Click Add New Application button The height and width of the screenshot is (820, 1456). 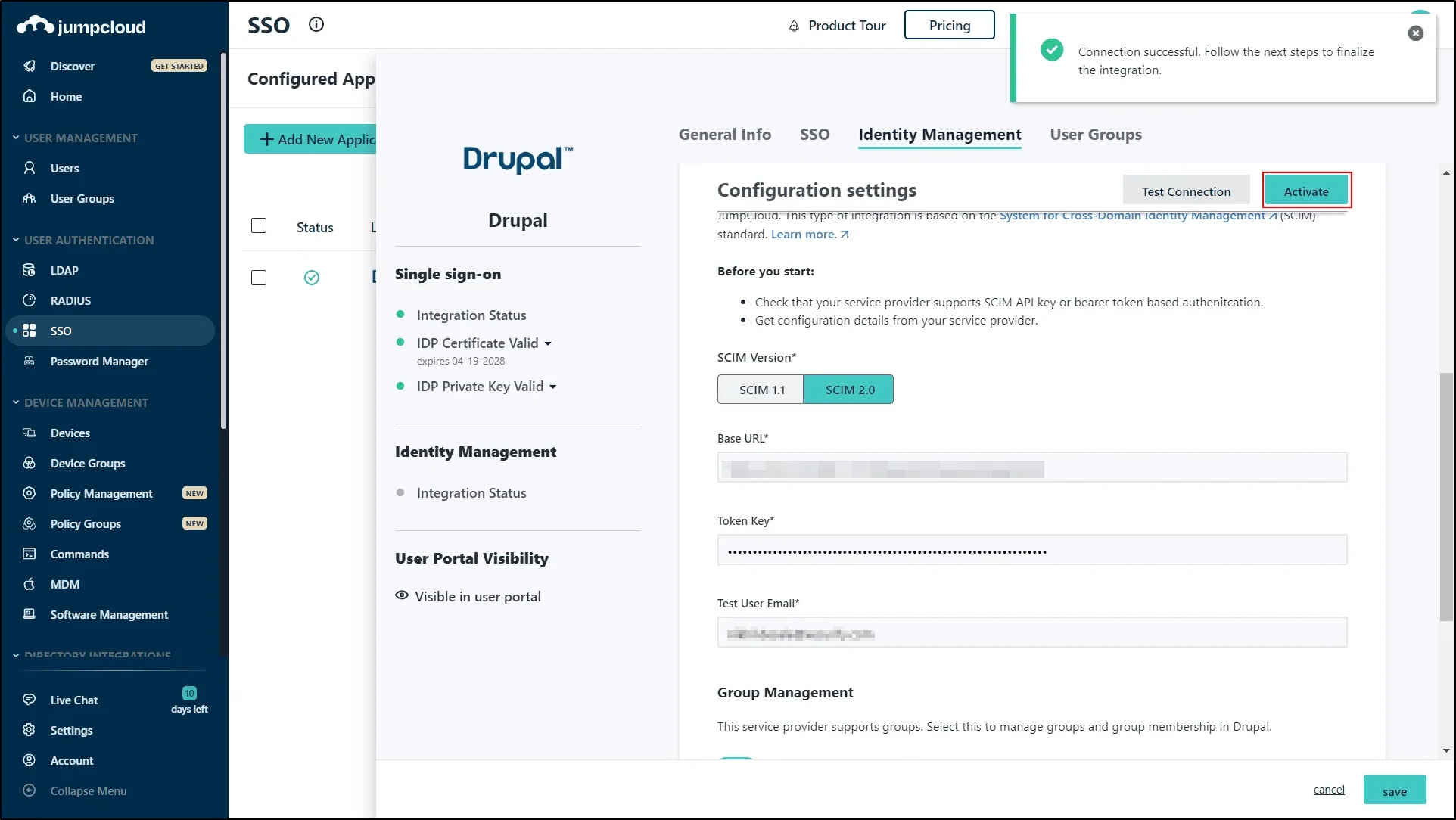(310, 139)
